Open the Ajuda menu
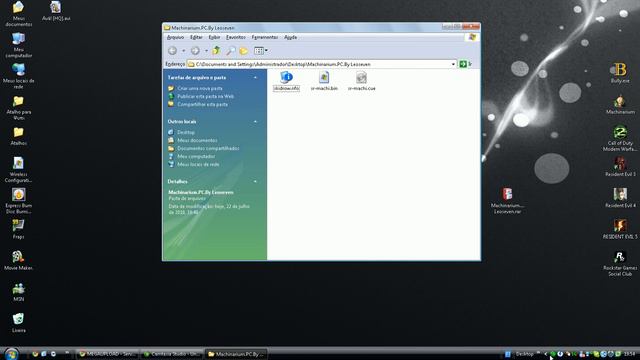 pyautogui.click(x=290, y=37)
